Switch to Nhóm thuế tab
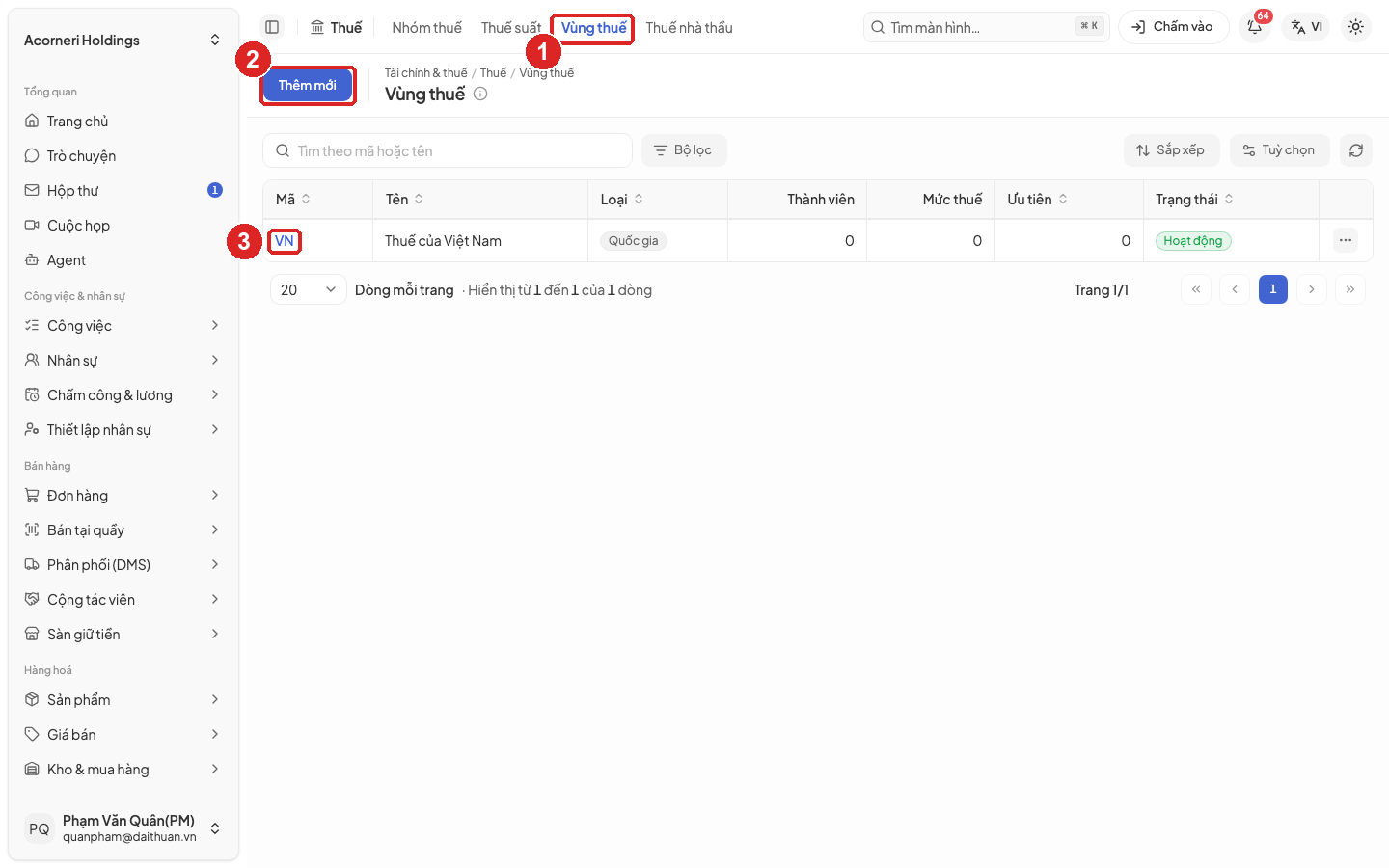 click(427, 28)
